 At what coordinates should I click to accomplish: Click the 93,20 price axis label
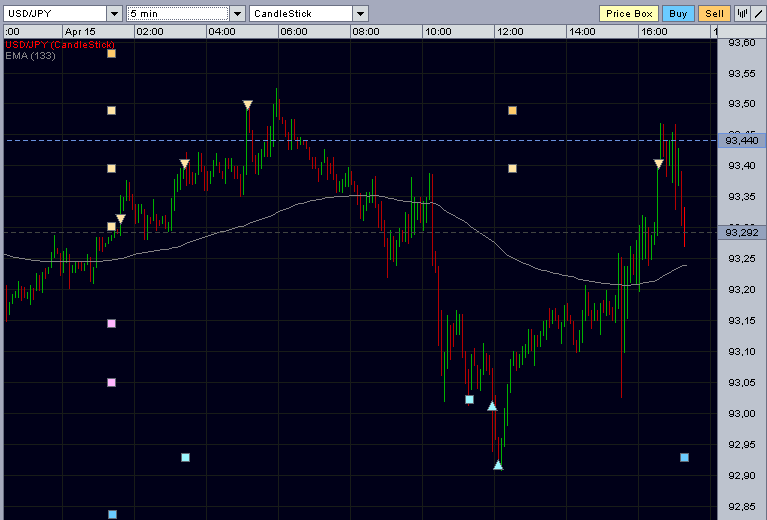(x=742, y=290)
